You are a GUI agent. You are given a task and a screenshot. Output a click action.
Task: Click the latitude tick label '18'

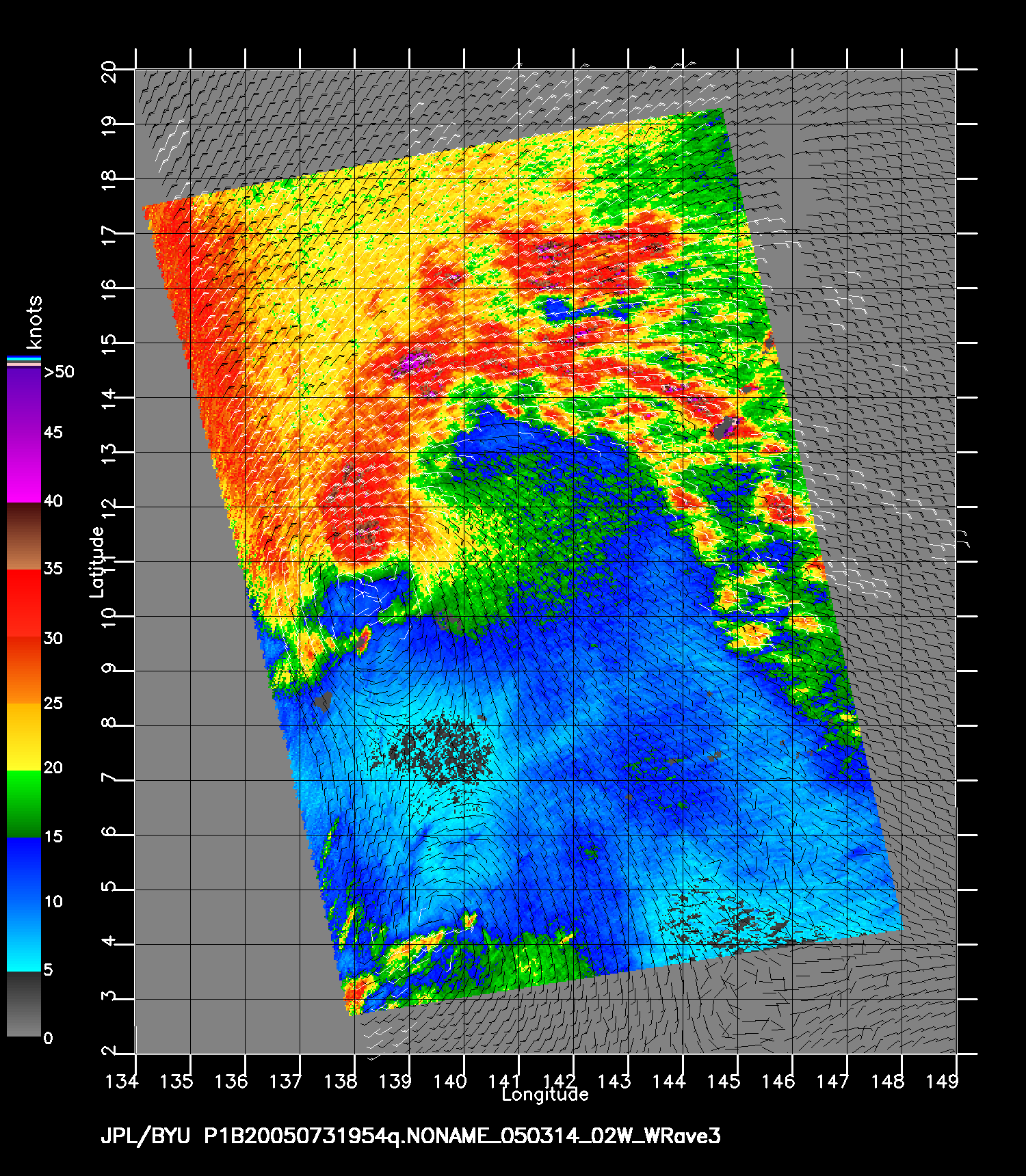point(109,180)
